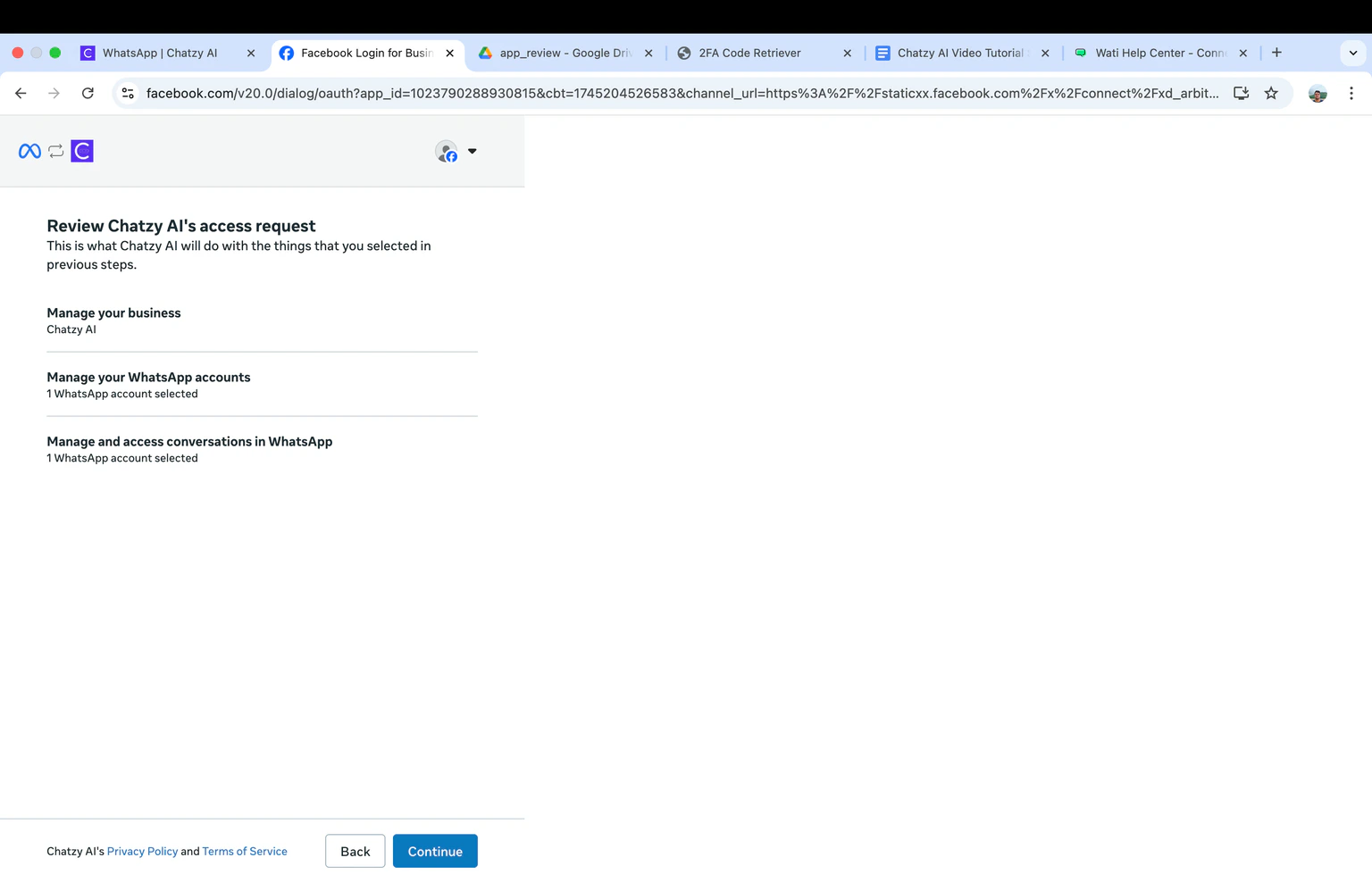This screenshot has height=891, width=1372.
Task: Close the WhatsApp | Chatzy AI tab
Action: (x=251, y=53)
